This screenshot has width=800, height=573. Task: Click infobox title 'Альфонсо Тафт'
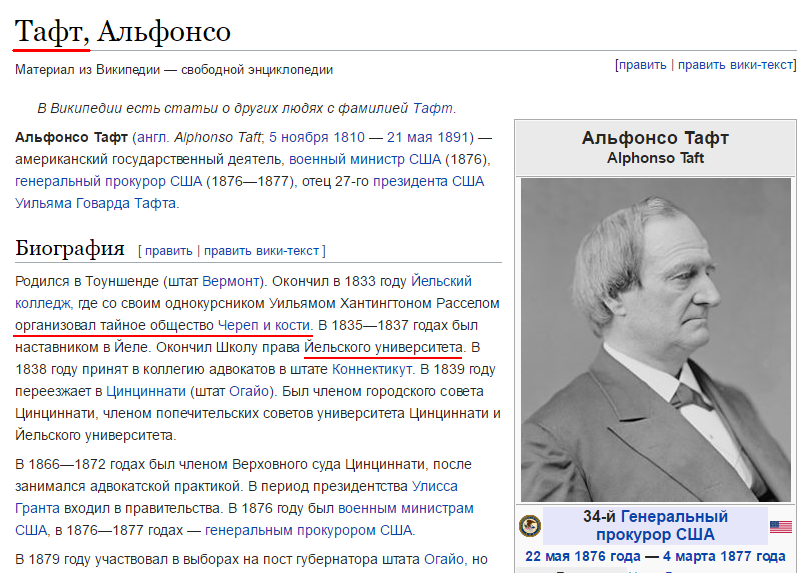[x=656, y=138]
